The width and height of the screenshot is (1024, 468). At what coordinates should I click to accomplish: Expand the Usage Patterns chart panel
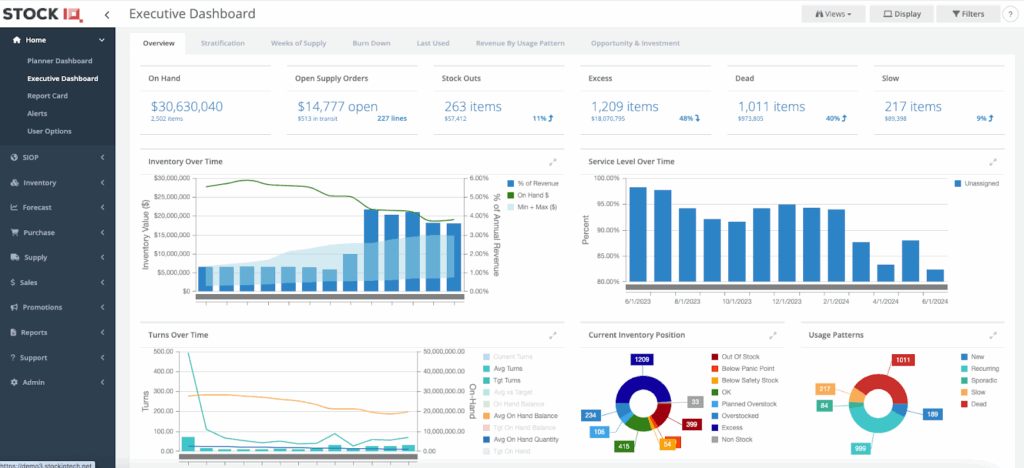click(x=992, y=335)
